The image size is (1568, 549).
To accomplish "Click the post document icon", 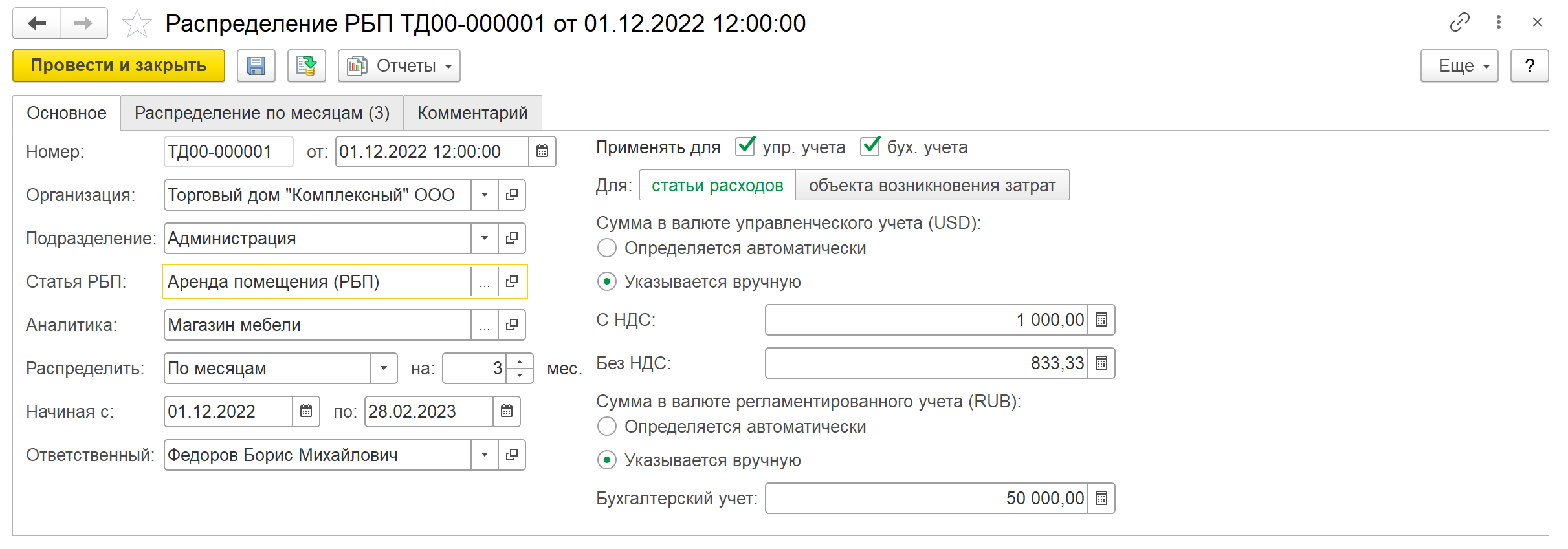I will (306, 66).
